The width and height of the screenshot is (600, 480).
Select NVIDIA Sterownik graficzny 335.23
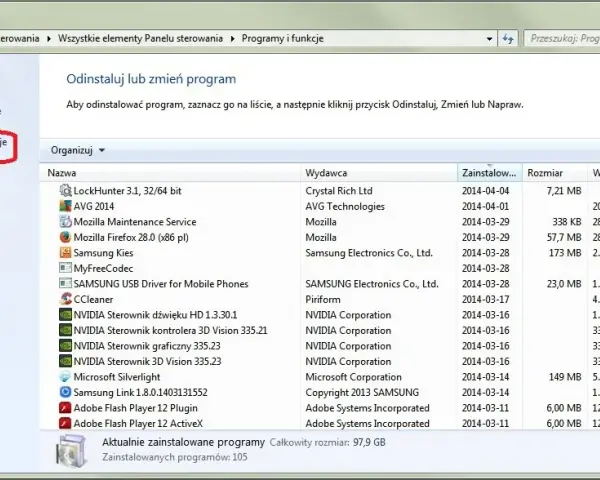click(x=147, y=346)
